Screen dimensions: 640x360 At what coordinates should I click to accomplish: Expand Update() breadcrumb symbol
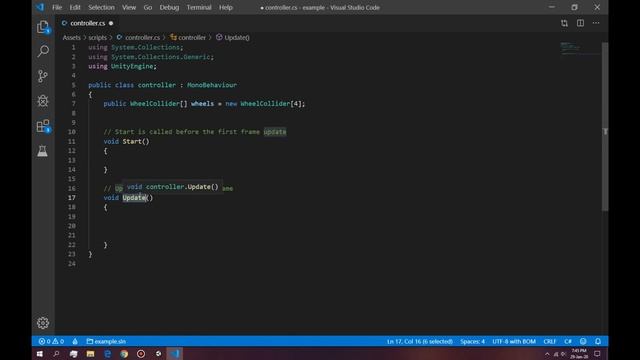pos(233,38)
